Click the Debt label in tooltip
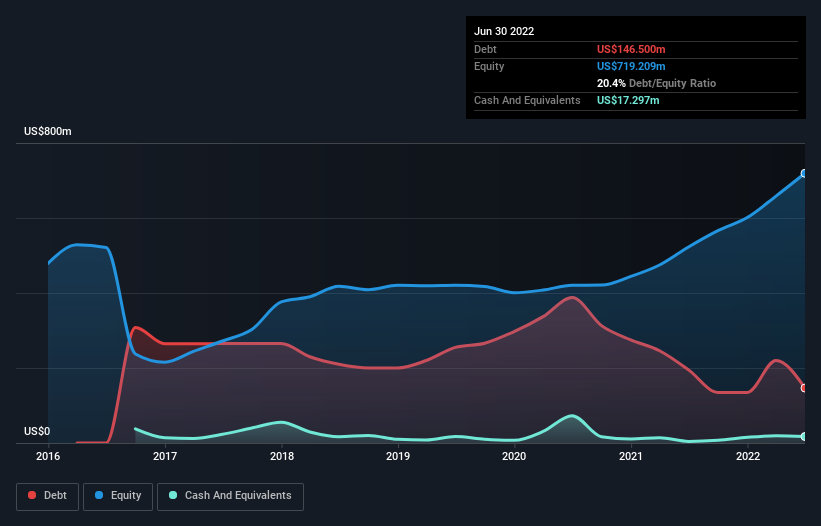Image resolution: width=821 pixels, height=526 pixels. [485, 49]
